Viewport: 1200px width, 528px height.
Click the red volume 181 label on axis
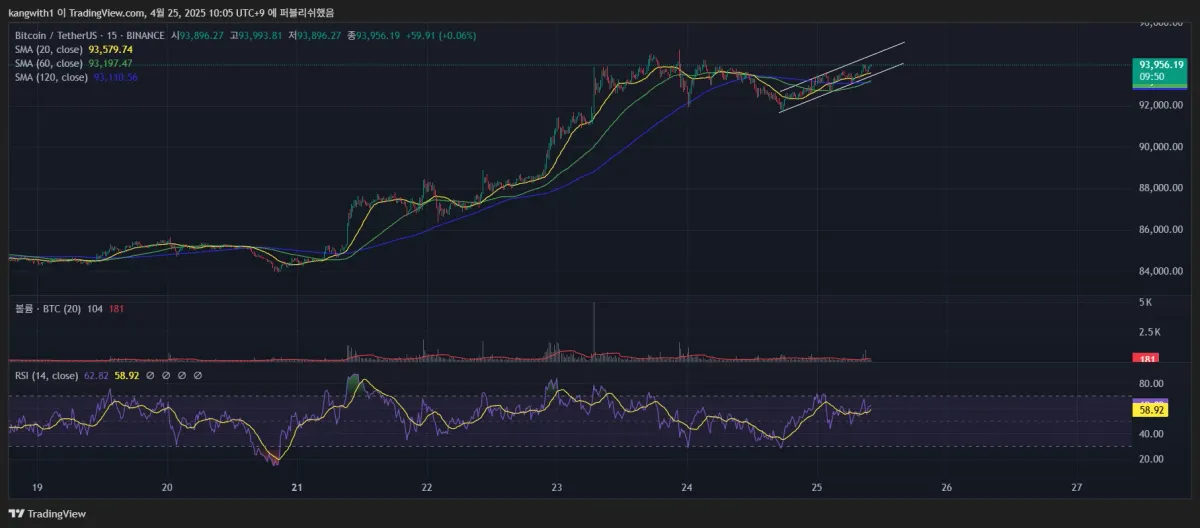pos(1145,359)
